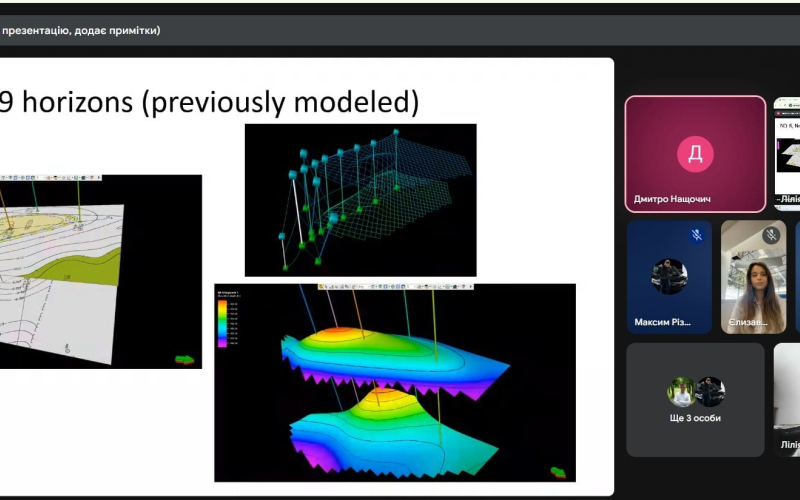This screenshot has width=800, height=500.
Task: Click the muted microphone icon on Максим's tile
Action: click(697, 235)
